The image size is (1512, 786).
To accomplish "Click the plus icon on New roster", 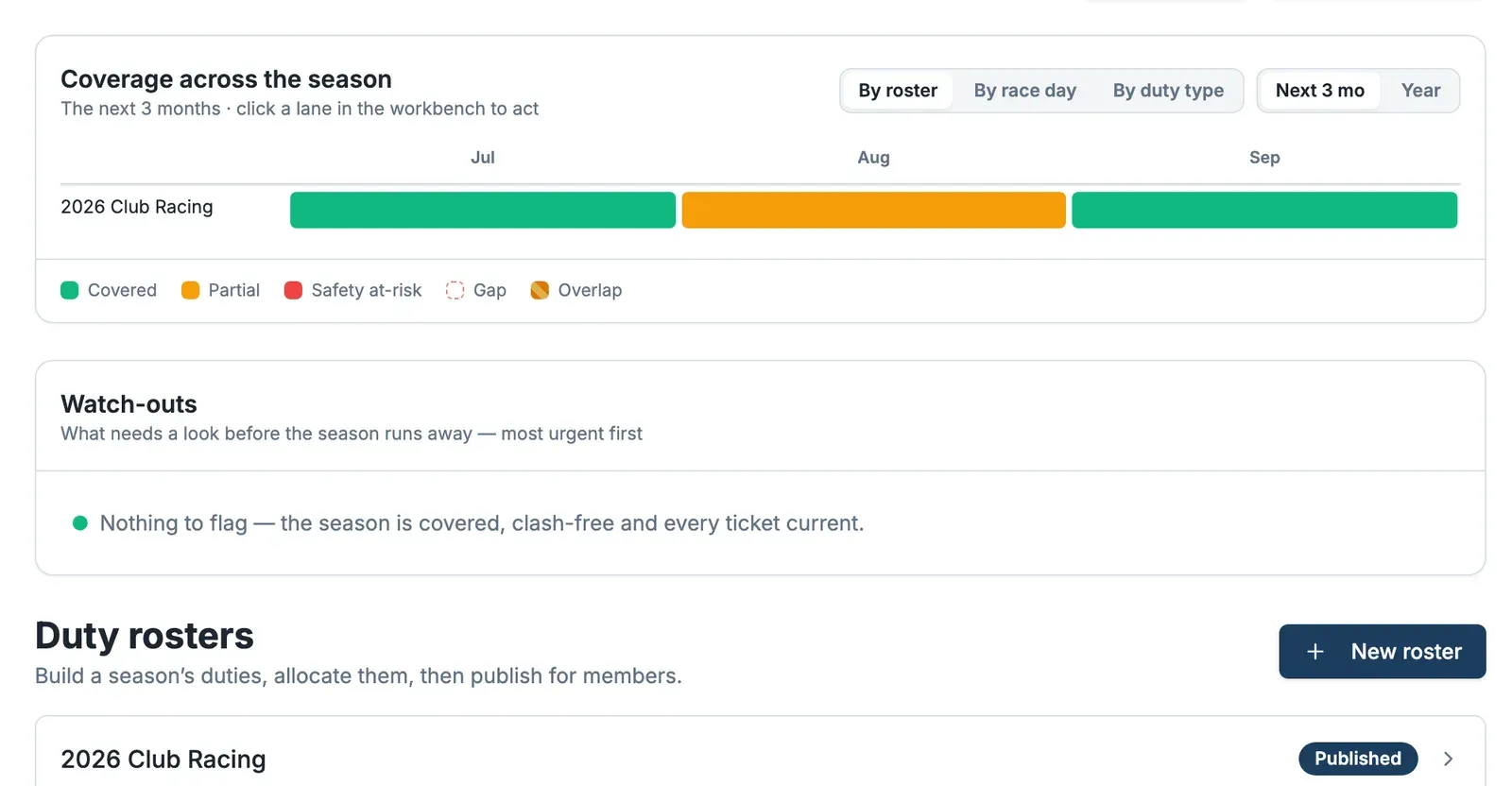I will [x=1314, y=652].
